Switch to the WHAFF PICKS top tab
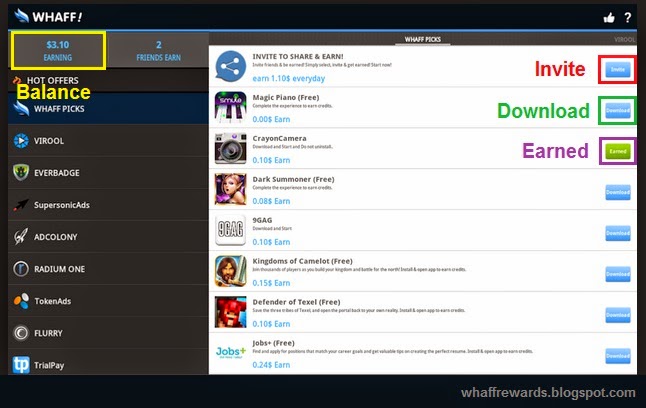 point(423,39)
